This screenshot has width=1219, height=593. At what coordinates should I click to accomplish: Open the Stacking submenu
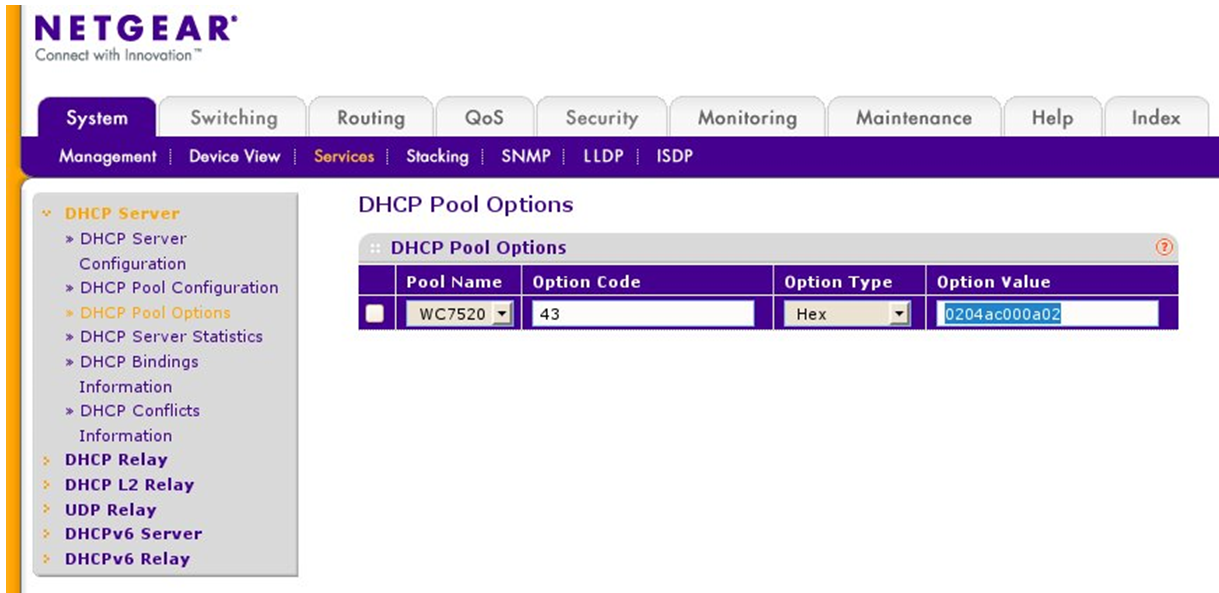click(437, 157)
